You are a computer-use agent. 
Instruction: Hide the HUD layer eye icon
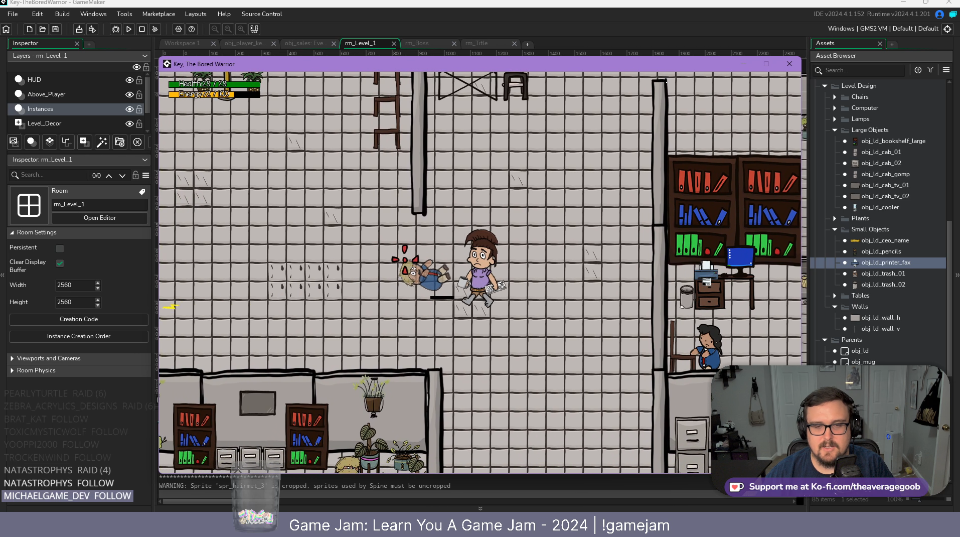[129, 80]
